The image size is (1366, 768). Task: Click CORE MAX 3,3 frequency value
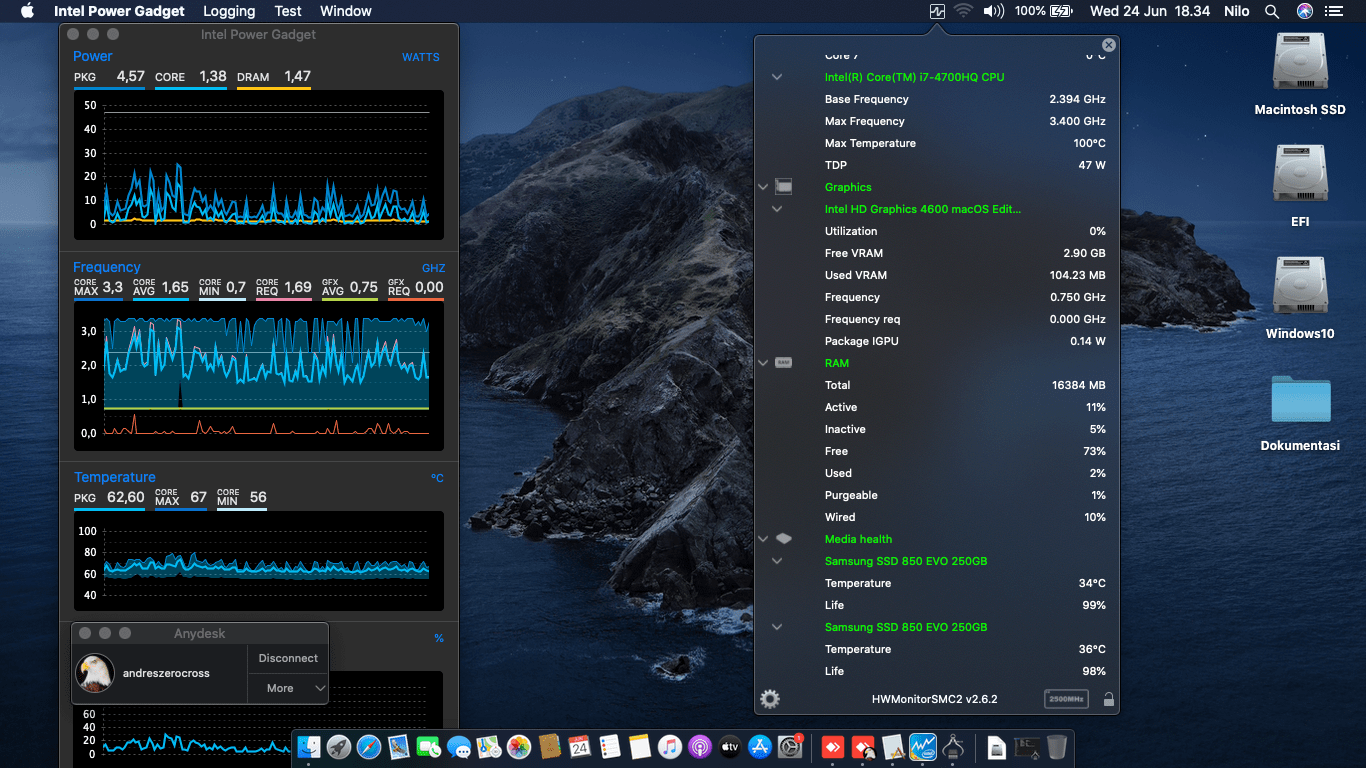[98, 287]
